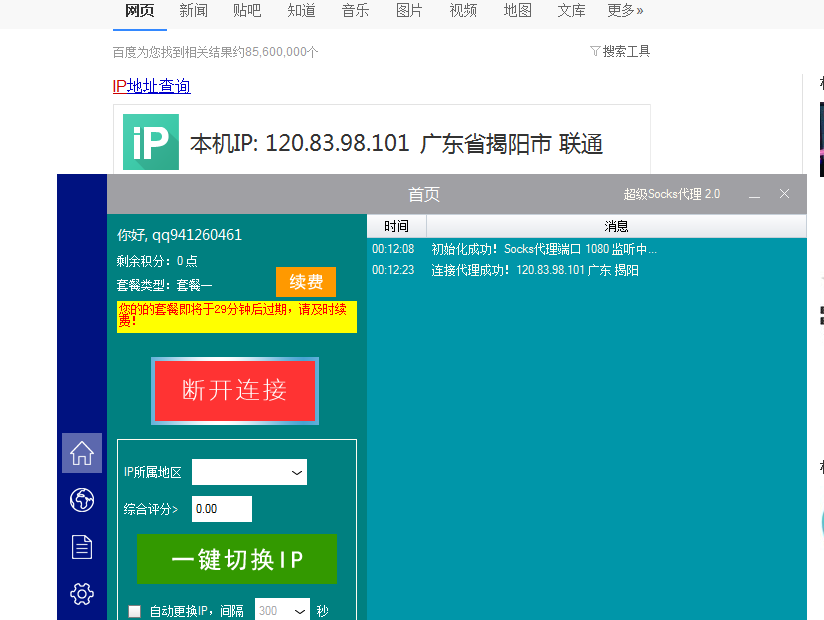Click the 时间 column header
This screenshot has width=824, height=620.
pyautogui.click(x=396, y=226)
